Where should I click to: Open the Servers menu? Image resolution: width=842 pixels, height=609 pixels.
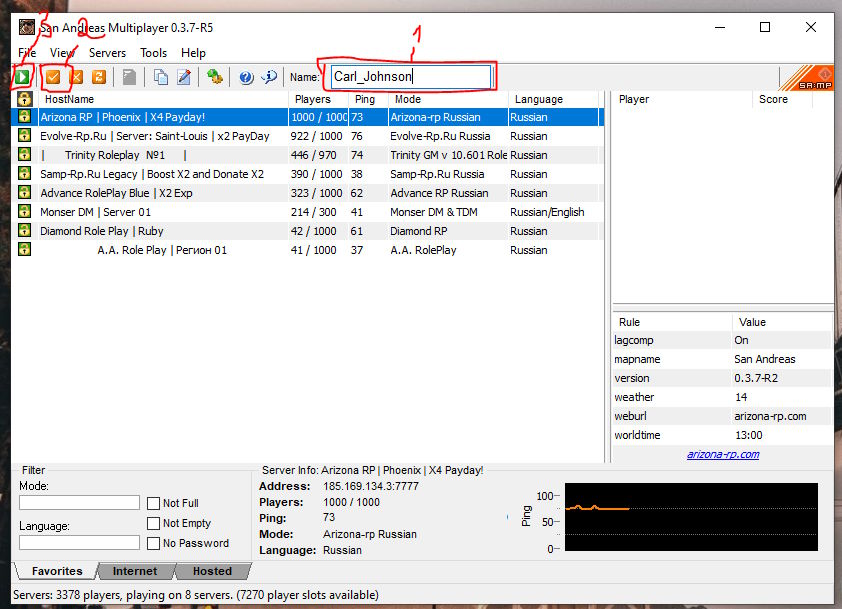pyautogui.click(x=107, y=53)
